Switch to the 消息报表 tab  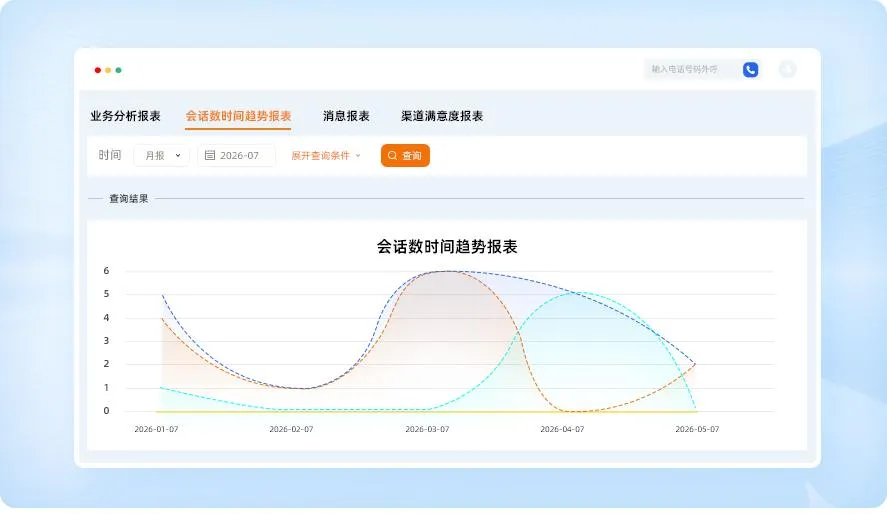[346, 116]
